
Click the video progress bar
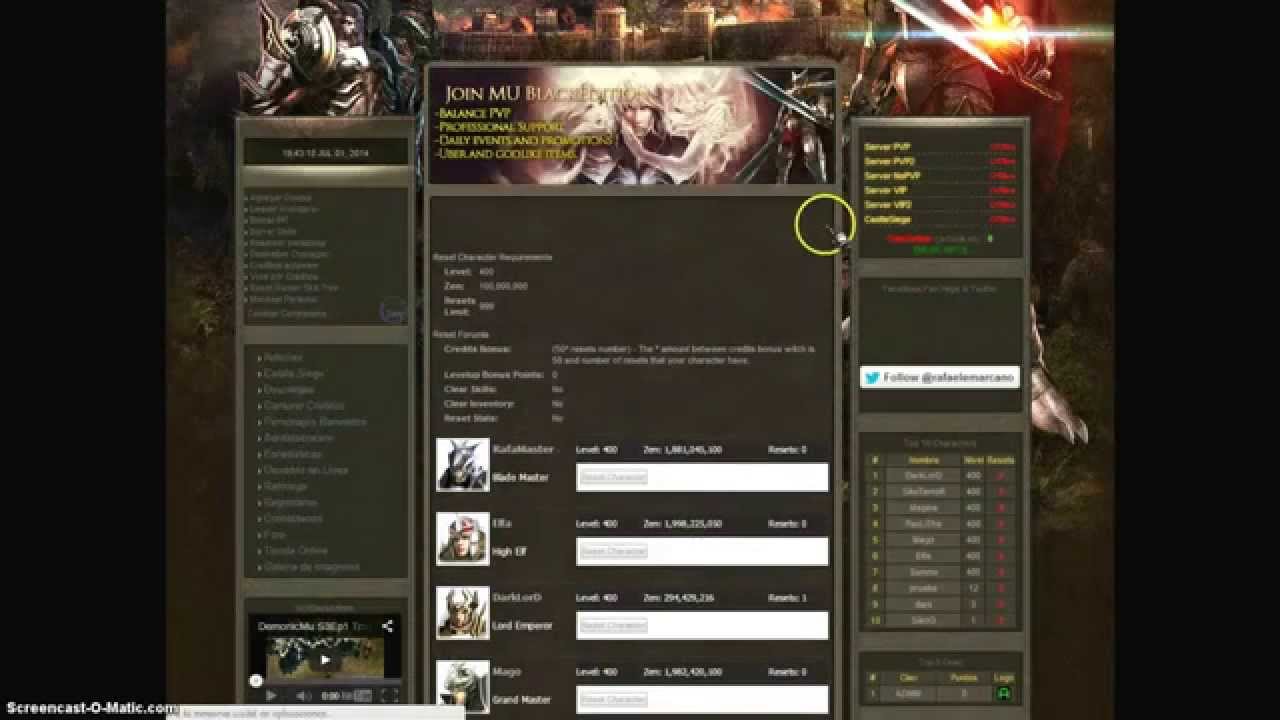[x=325, y=682]
